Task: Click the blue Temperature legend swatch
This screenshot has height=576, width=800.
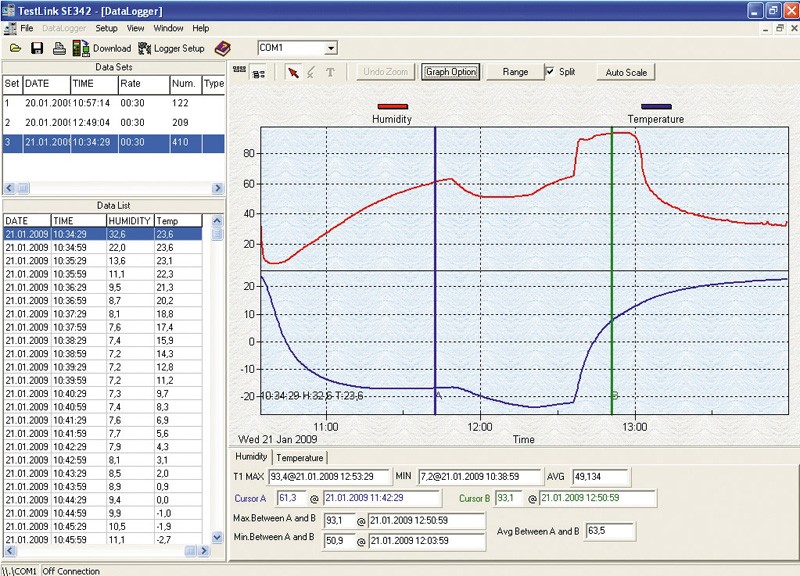Action: (656, 107)
